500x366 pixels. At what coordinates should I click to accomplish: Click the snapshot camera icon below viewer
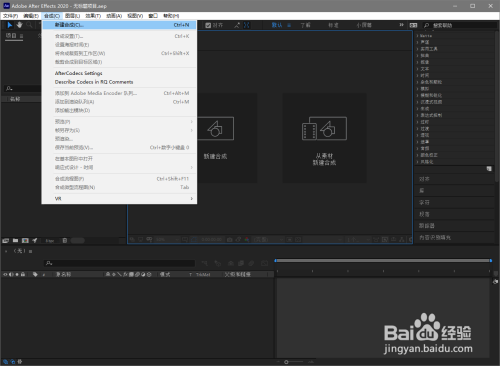(230, 239)
